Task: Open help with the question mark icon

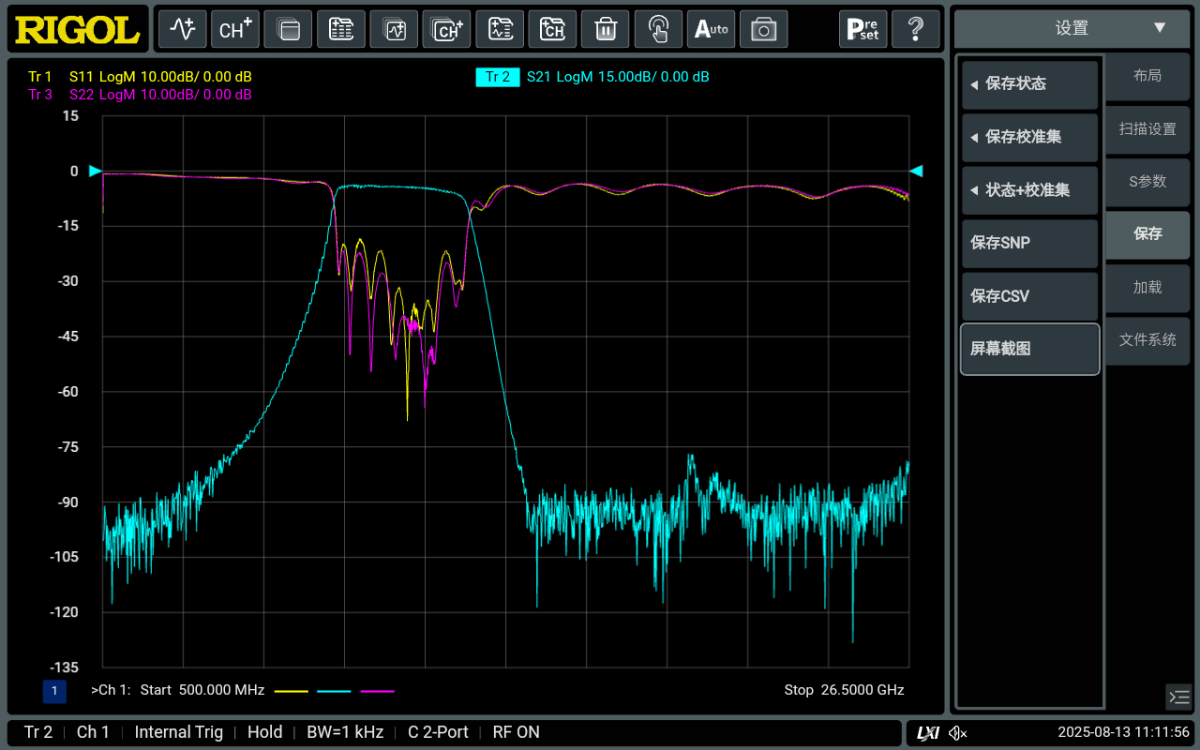Action: click(915, 28)
